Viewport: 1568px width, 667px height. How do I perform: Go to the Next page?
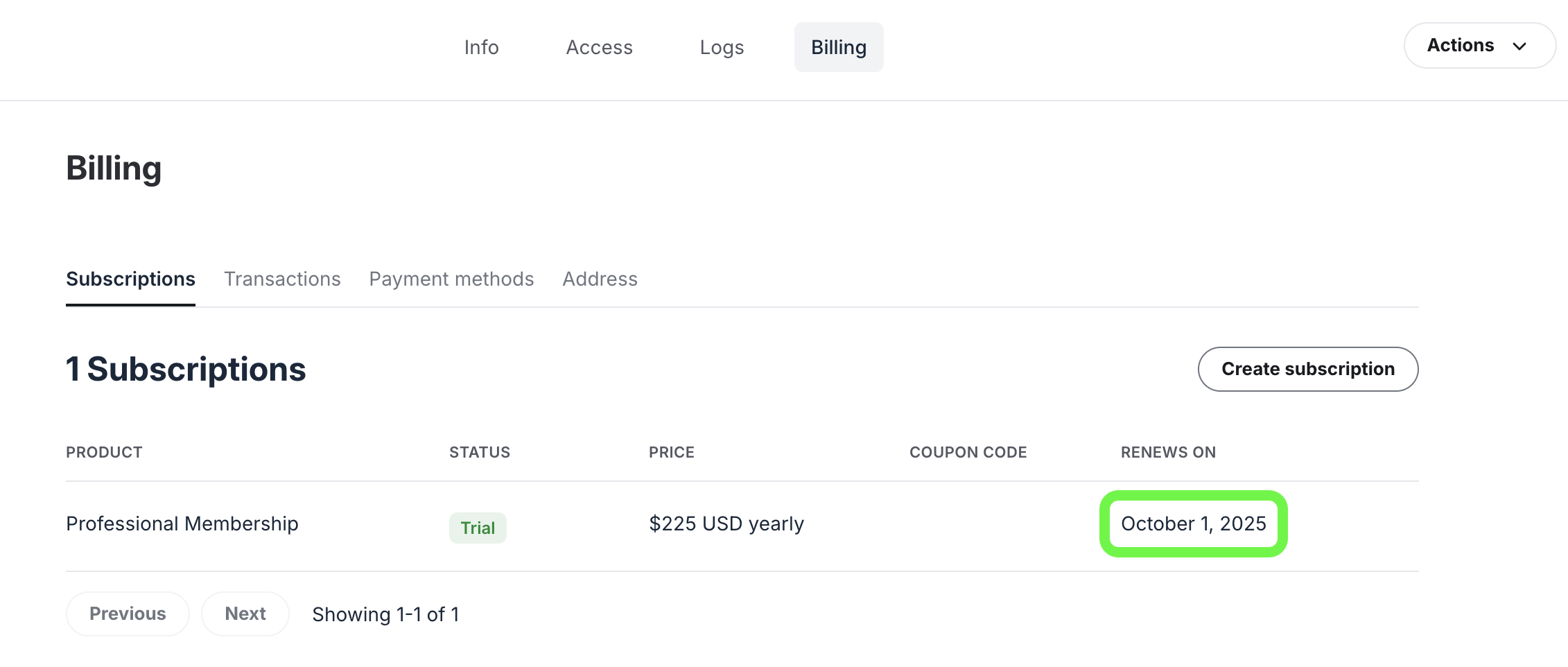click(245, 614)
